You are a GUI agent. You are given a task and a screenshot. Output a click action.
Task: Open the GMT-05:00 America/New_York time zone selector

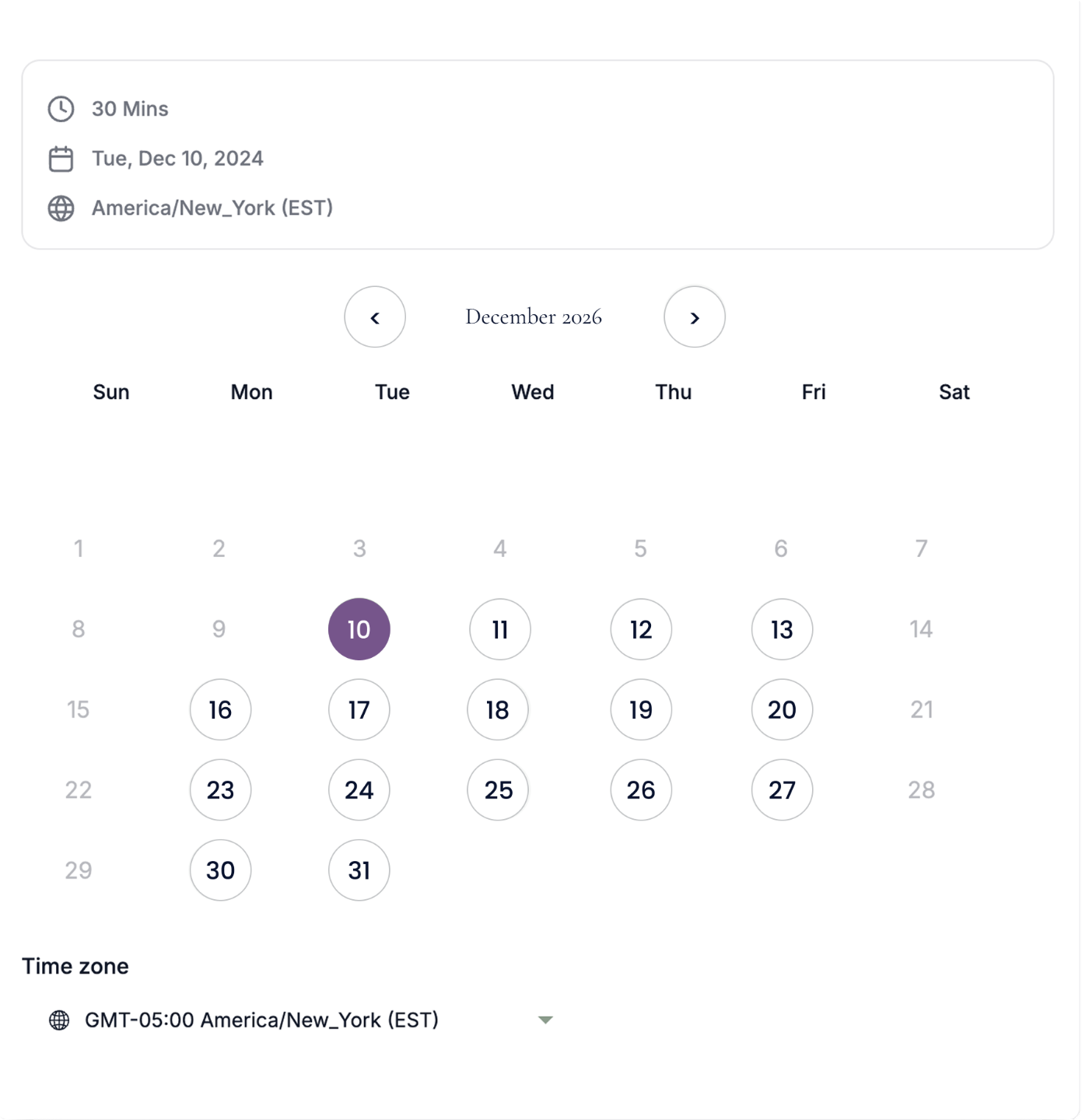click(x=301, y=1020)
